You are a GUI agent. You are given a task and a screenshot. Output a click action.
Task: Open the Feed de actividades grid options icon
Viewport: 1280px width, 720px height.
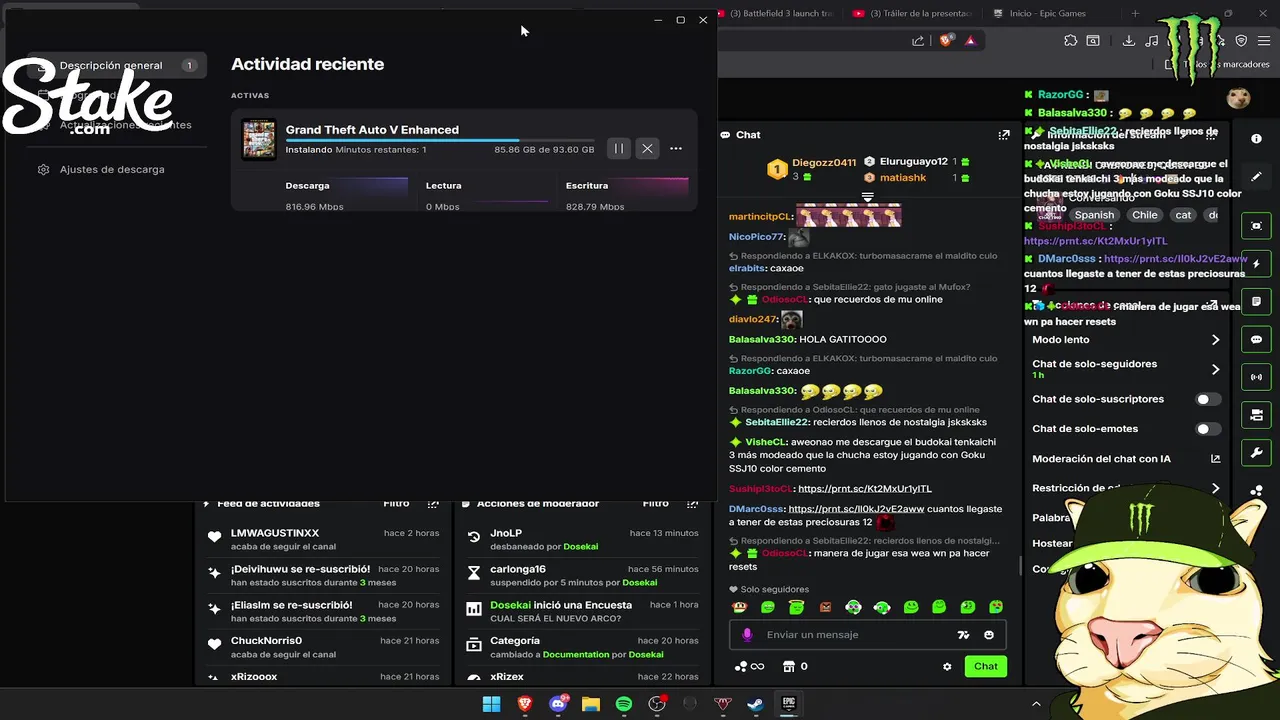[433, 504]
